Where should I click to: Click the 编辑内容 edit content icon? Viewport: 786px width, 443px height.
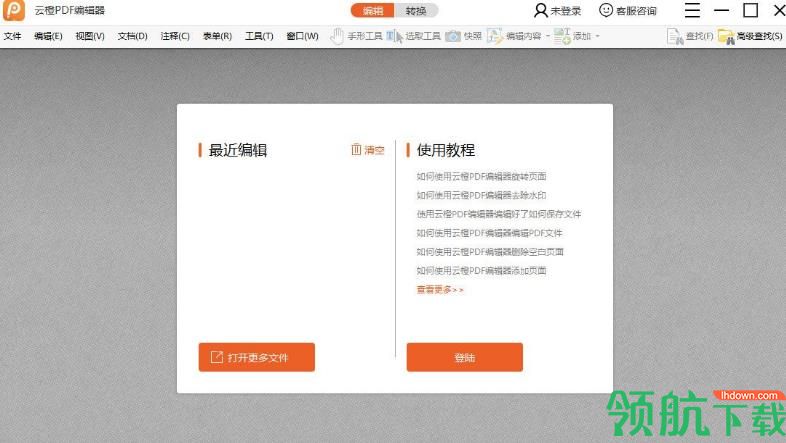[494, 36]
